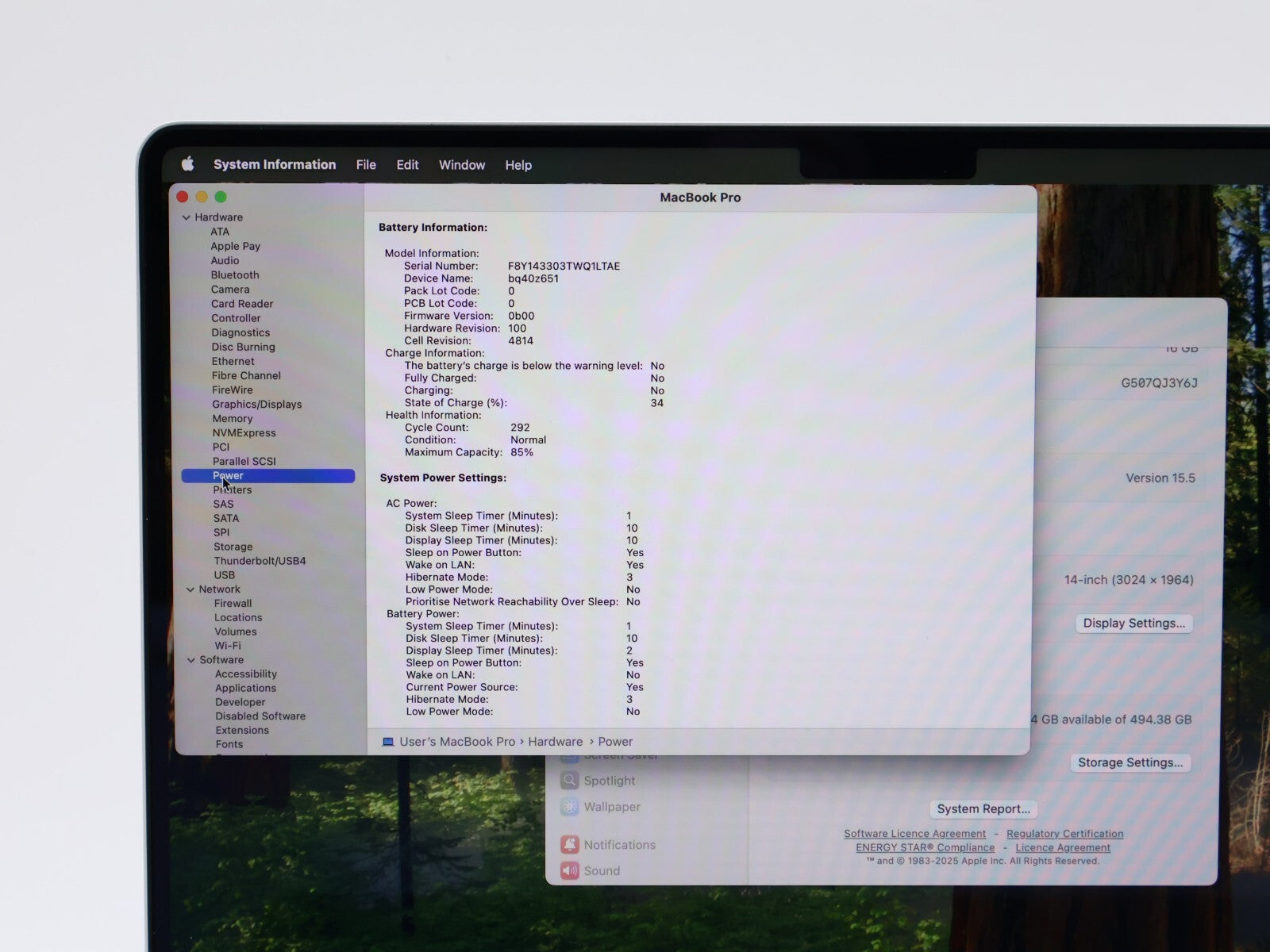Select Fonts under Software
The height and width of the screenshot is (952, 1270).
[229, 744]
